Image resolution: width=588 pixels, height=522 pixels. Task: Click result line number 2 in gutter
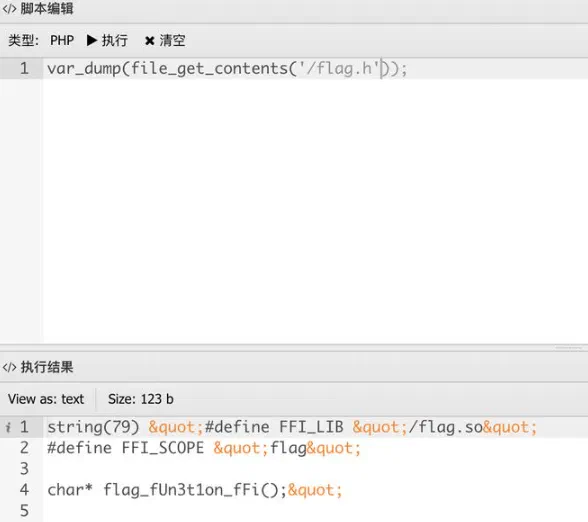click(x=24, y=448)
